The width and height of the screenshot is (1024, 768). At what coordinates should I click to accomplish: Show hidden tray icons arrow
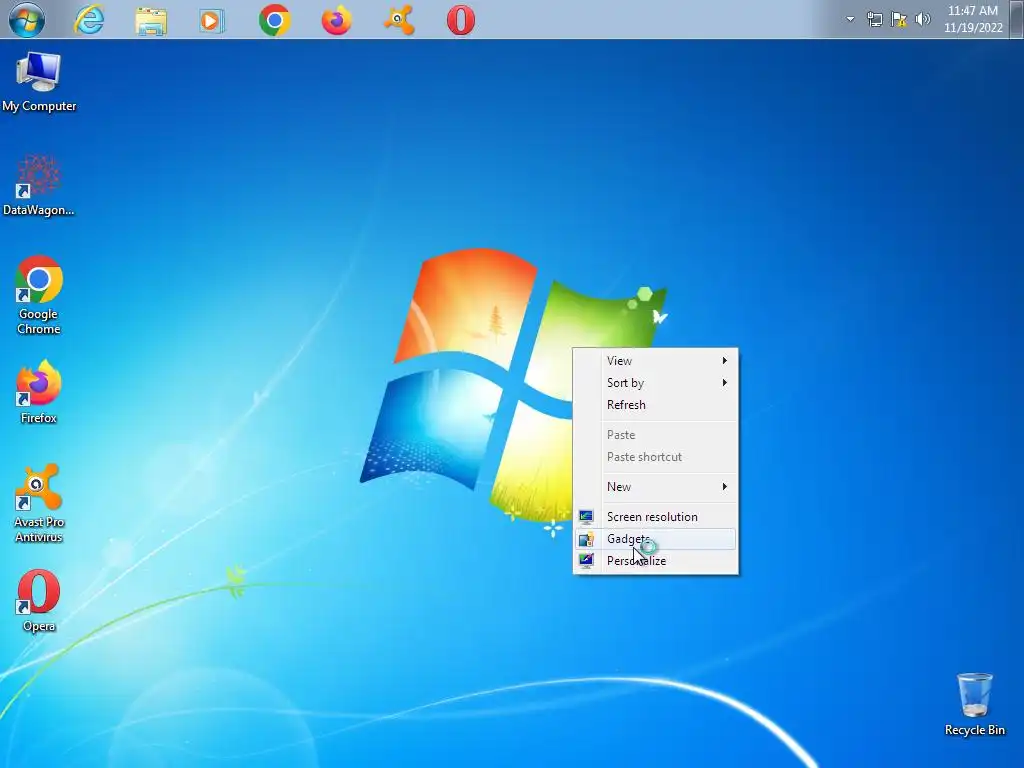pos(850,19)
